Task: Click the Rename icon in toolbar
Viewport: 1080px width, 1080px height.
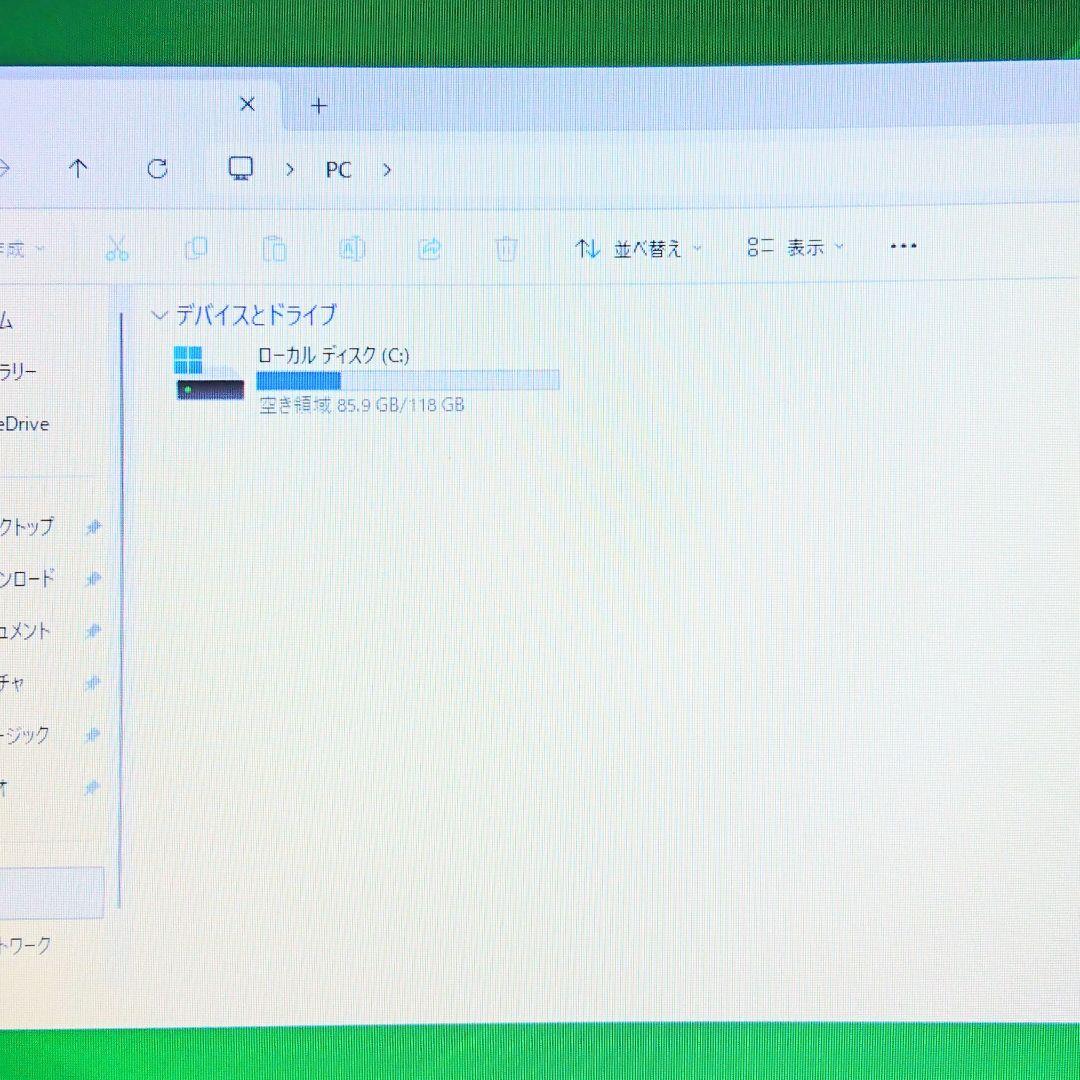Action: point(352,248)
